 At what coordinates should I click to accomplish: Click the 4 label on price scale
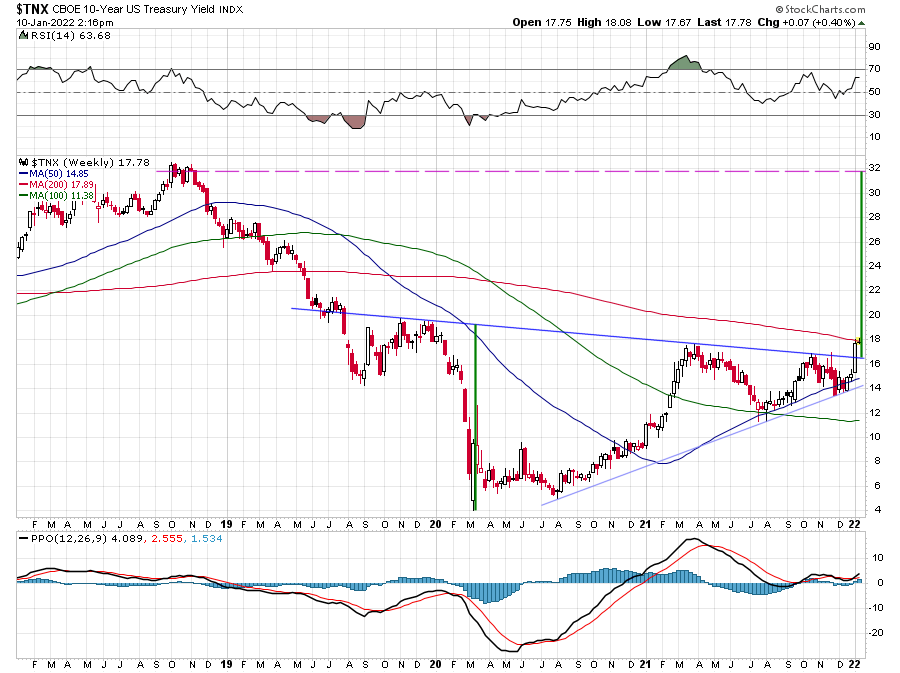(x=878, y=509)
